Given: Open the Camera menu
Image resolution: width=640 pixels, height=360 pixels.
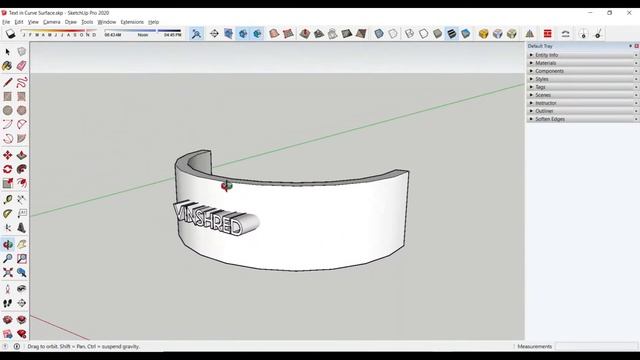Looking at the screenshot, I should [x=51, y=22].
